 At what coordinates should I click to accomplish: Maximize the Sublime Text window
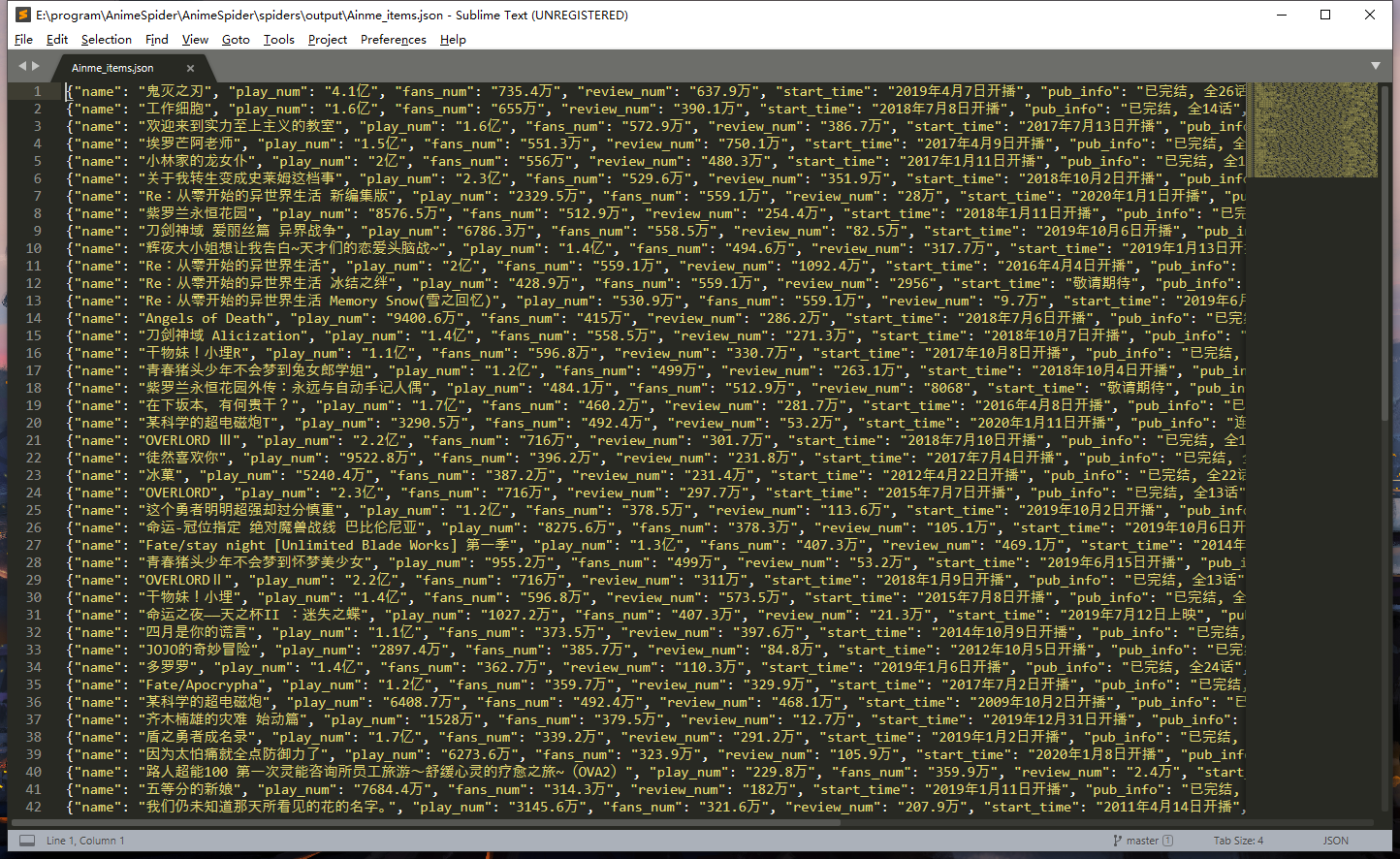tap(1325, 15)
